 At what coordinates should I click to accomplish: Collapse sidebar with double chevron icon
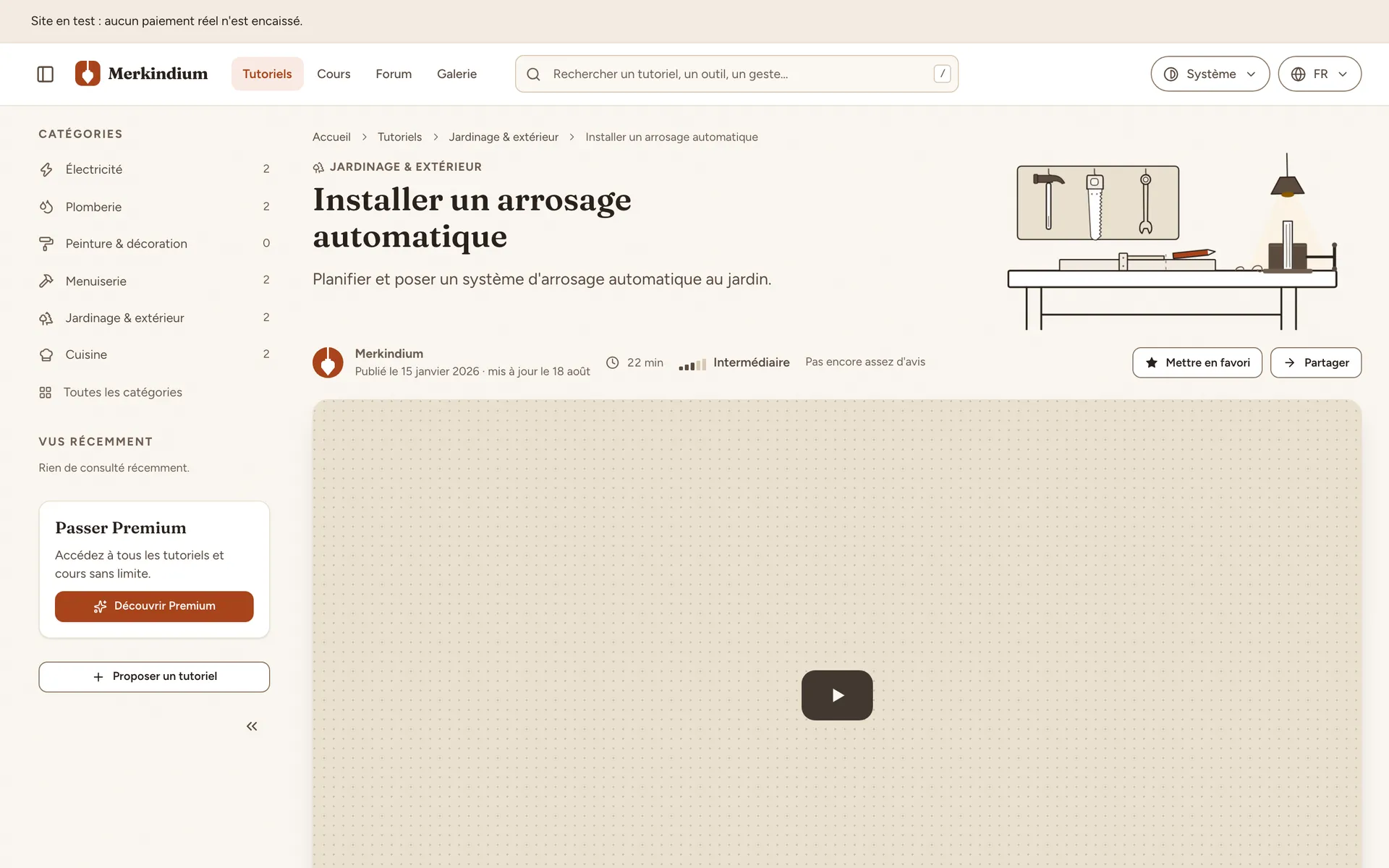252,726
